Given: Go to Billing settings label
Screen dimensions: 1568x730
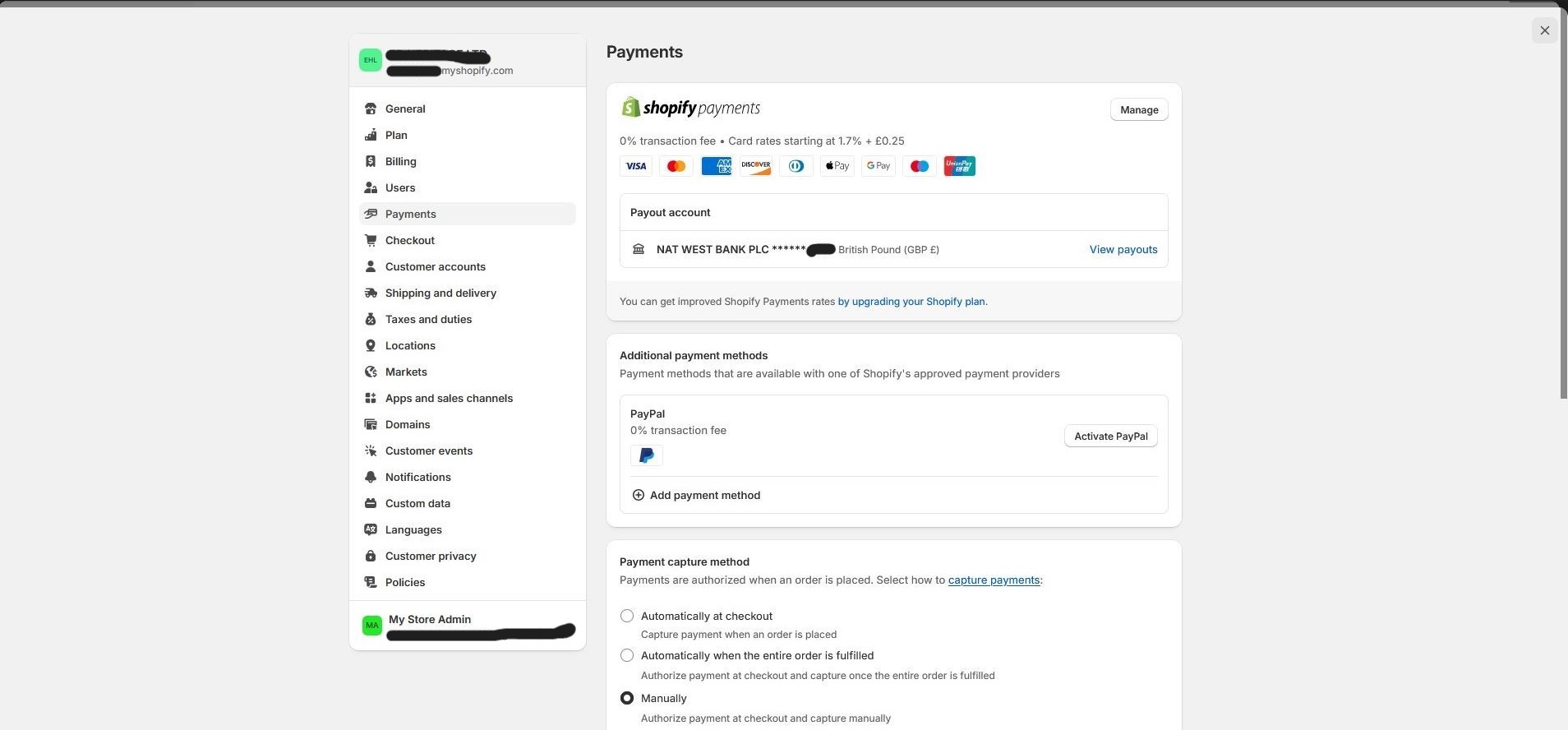Looking at the screenshot, I should (401, 161).
